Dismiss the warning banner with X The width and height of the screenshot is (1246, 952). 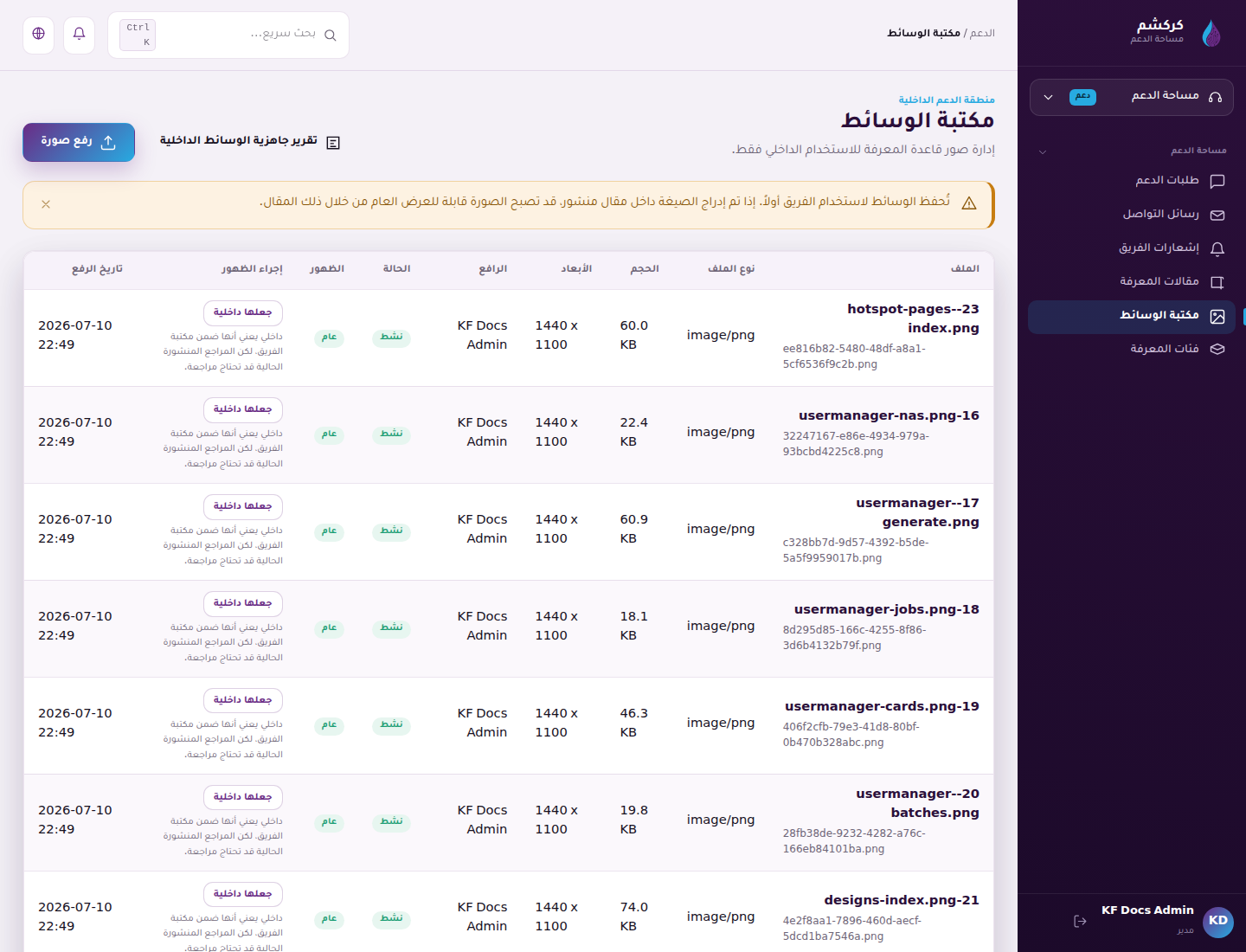46,204
